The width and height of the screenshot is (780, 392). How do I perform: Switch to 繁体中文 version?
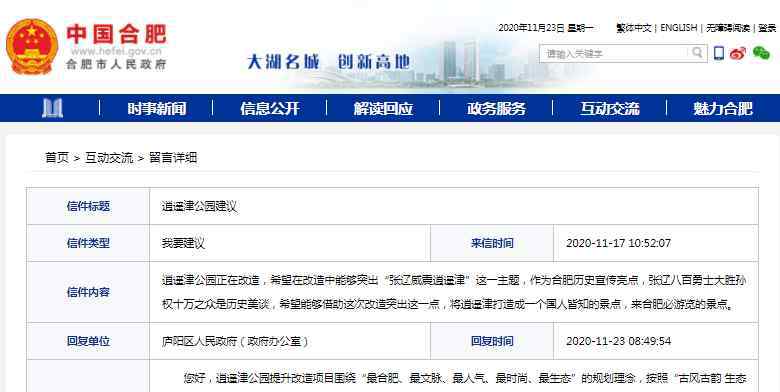click(x=634, y=28)
